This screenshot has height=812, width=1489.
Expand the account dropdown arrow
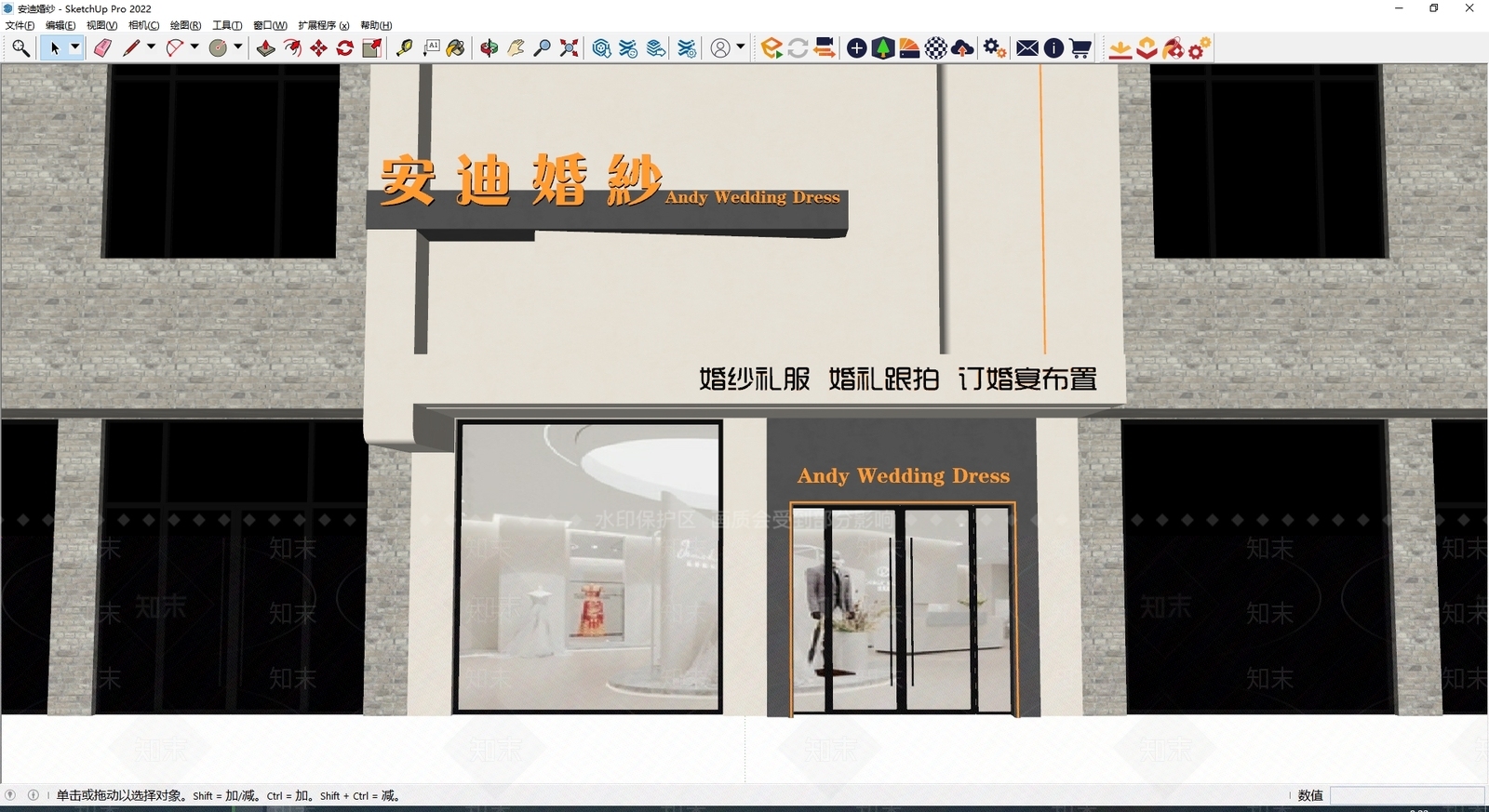(x=741, y=47)
